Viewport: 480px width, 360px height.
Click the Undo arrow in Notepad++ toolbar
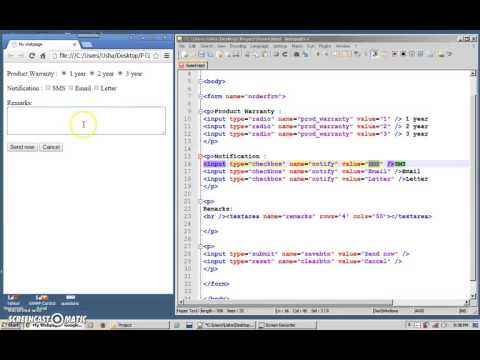coord(276,54)
